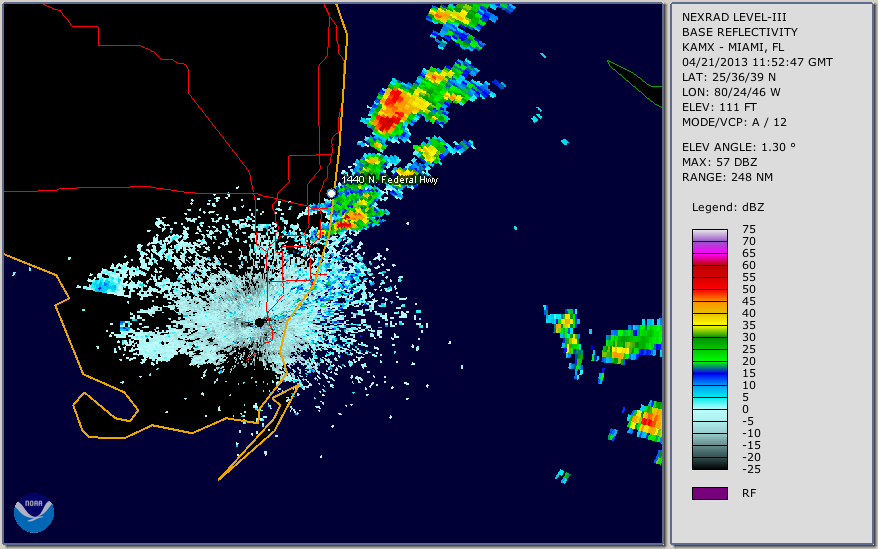Select the MAX: 57 DBZ text
Screen dimensions: 878x549
pos(720,162)
